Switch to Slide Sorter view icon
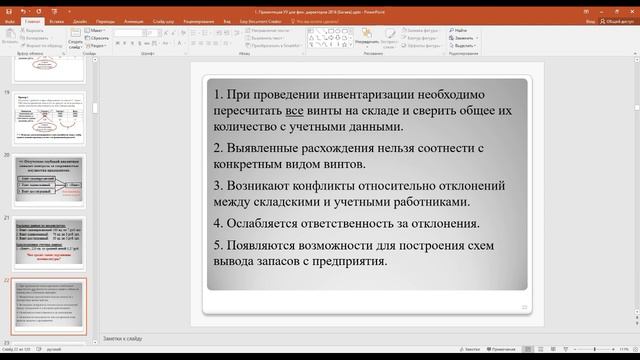Screen dimensions: 640x360 (x=540, y=349)
